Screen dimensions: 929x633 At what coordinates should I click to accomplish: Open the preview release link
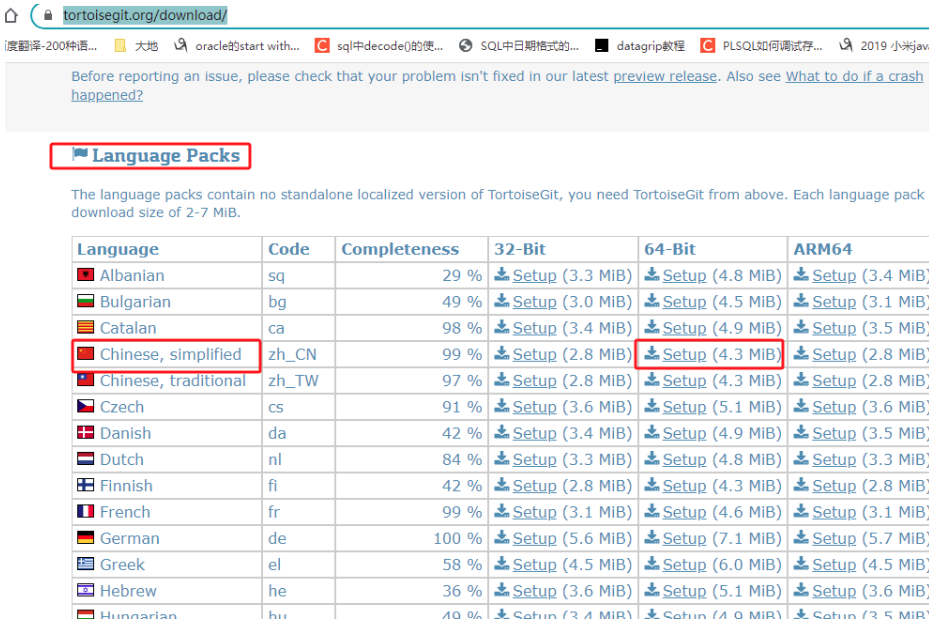(x=665, y=76)
